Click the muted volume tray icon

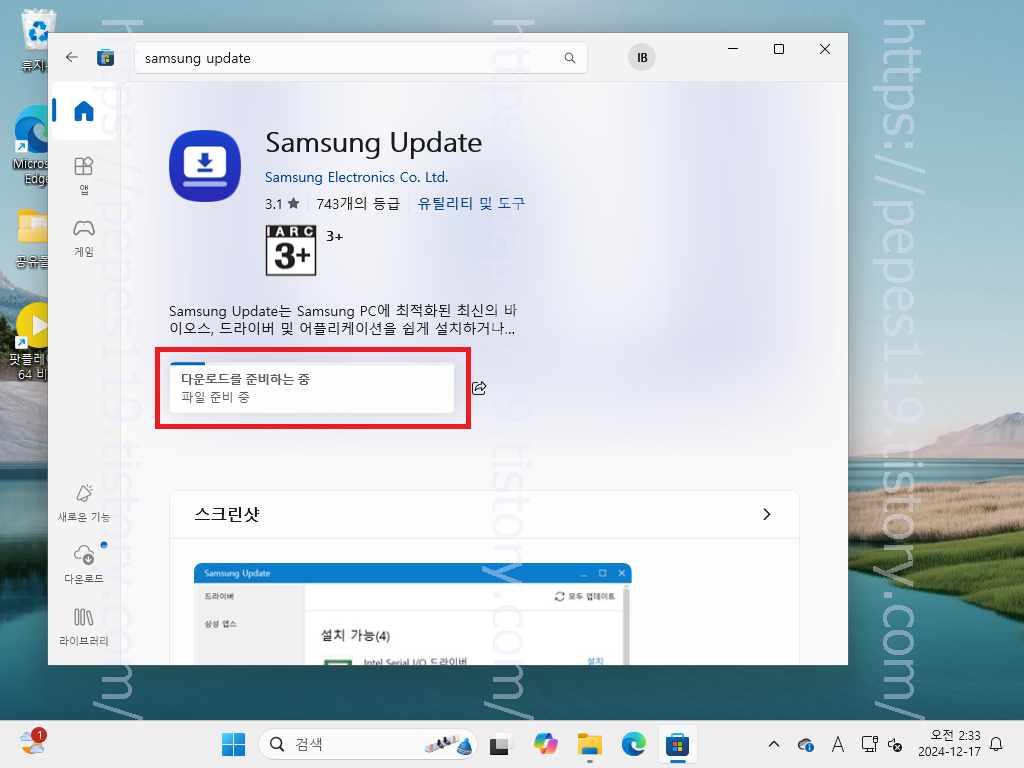pos(895,744)
